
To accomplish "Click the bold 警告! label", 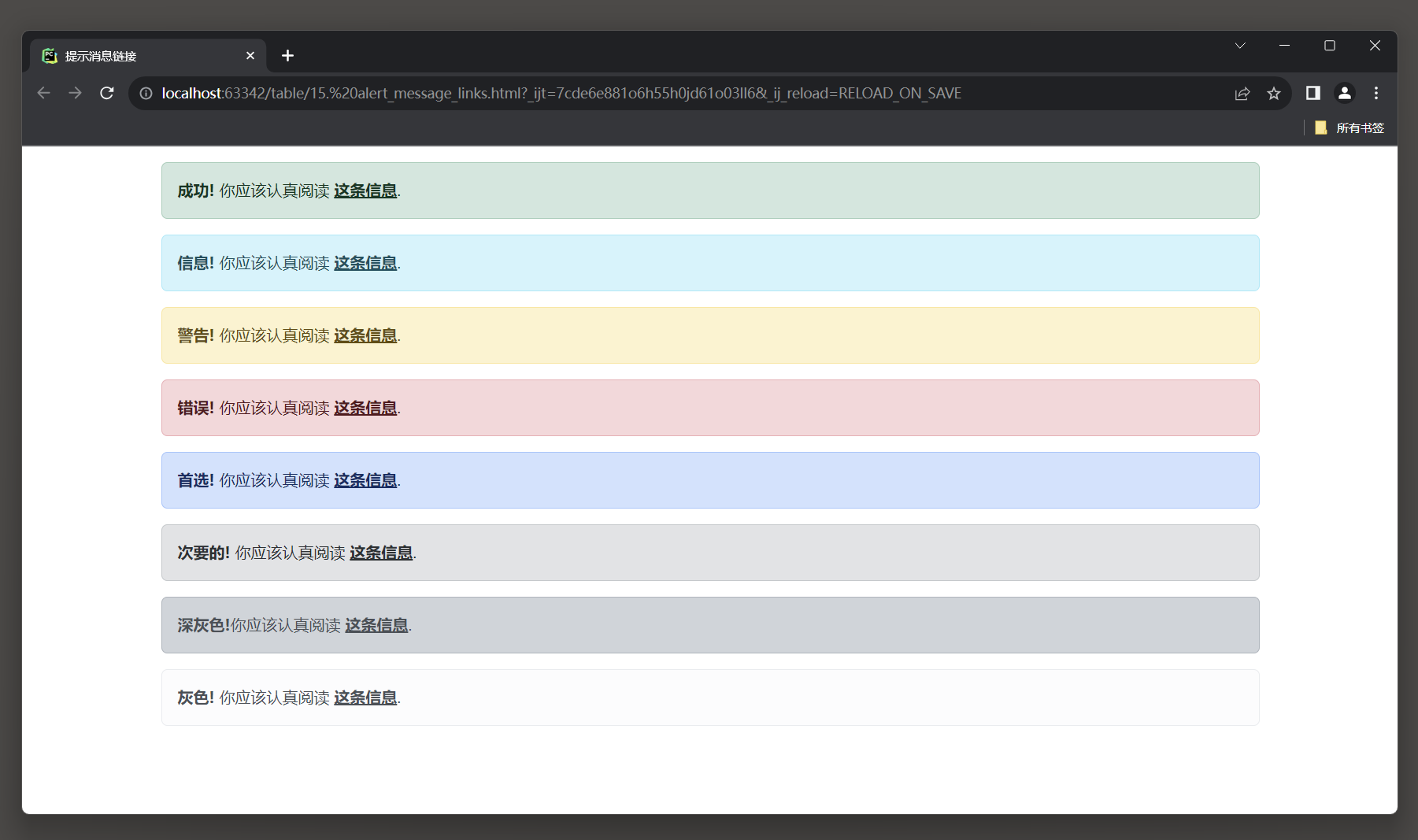I will pyautogui.click(x=195, y=335).
